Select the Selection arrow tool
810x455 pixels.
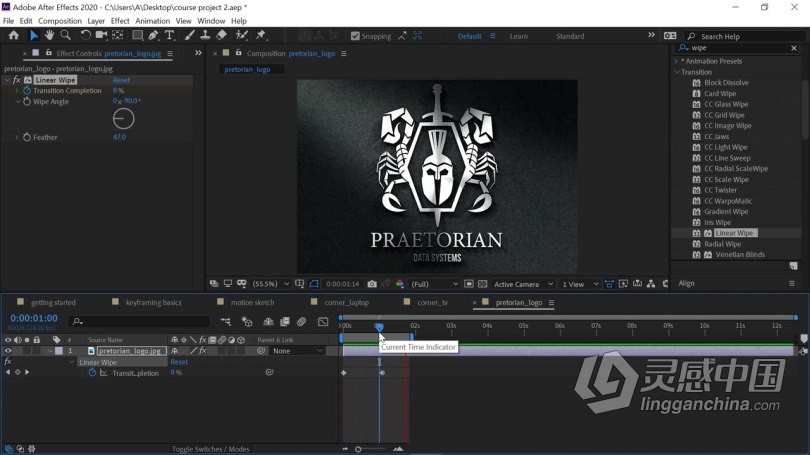(34, 35)
